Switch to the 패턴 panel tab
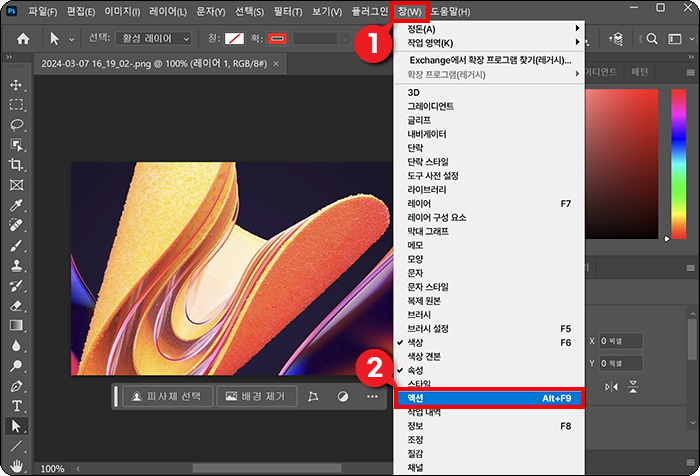The image size is (700, 476). click(639, 72)
